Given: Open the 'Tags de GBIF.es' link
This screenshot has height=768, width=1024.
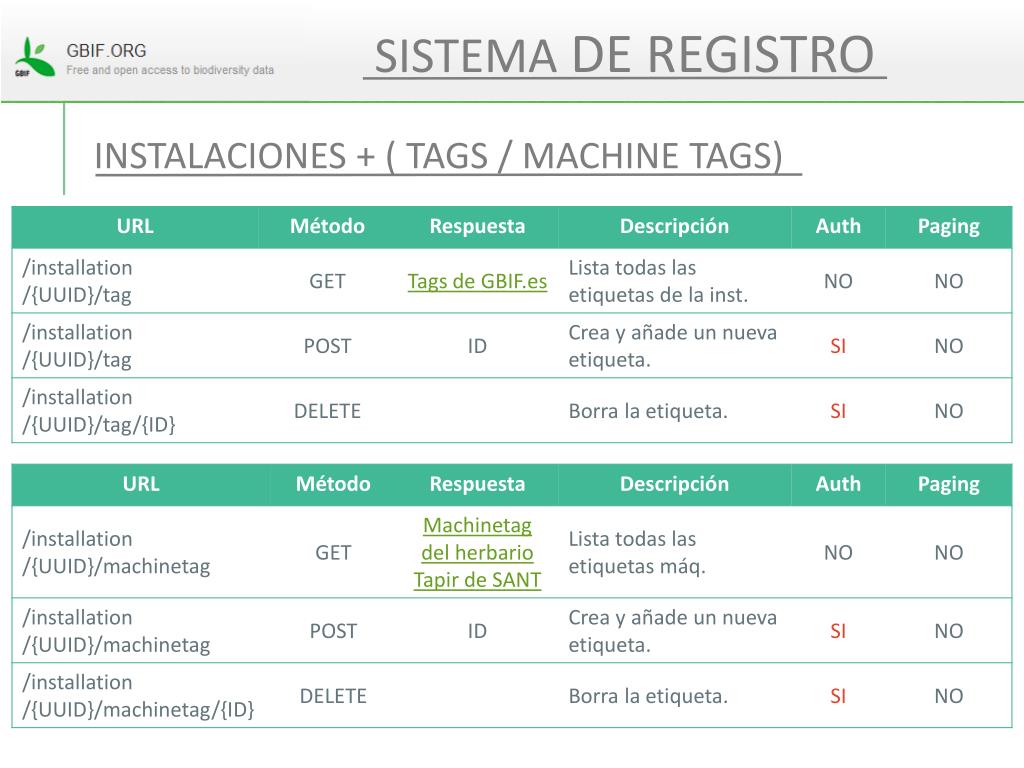Looking at the screenshot, I should click(x=477, y=281).
